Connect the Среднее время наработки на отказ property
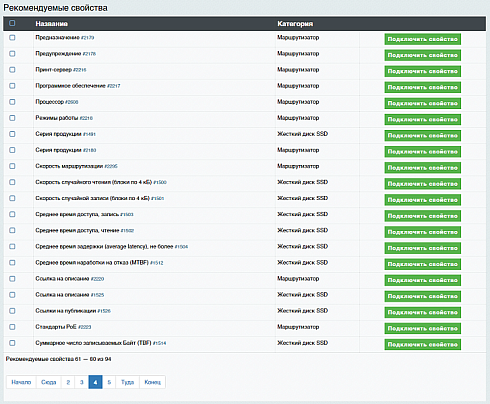 (423, 264)
